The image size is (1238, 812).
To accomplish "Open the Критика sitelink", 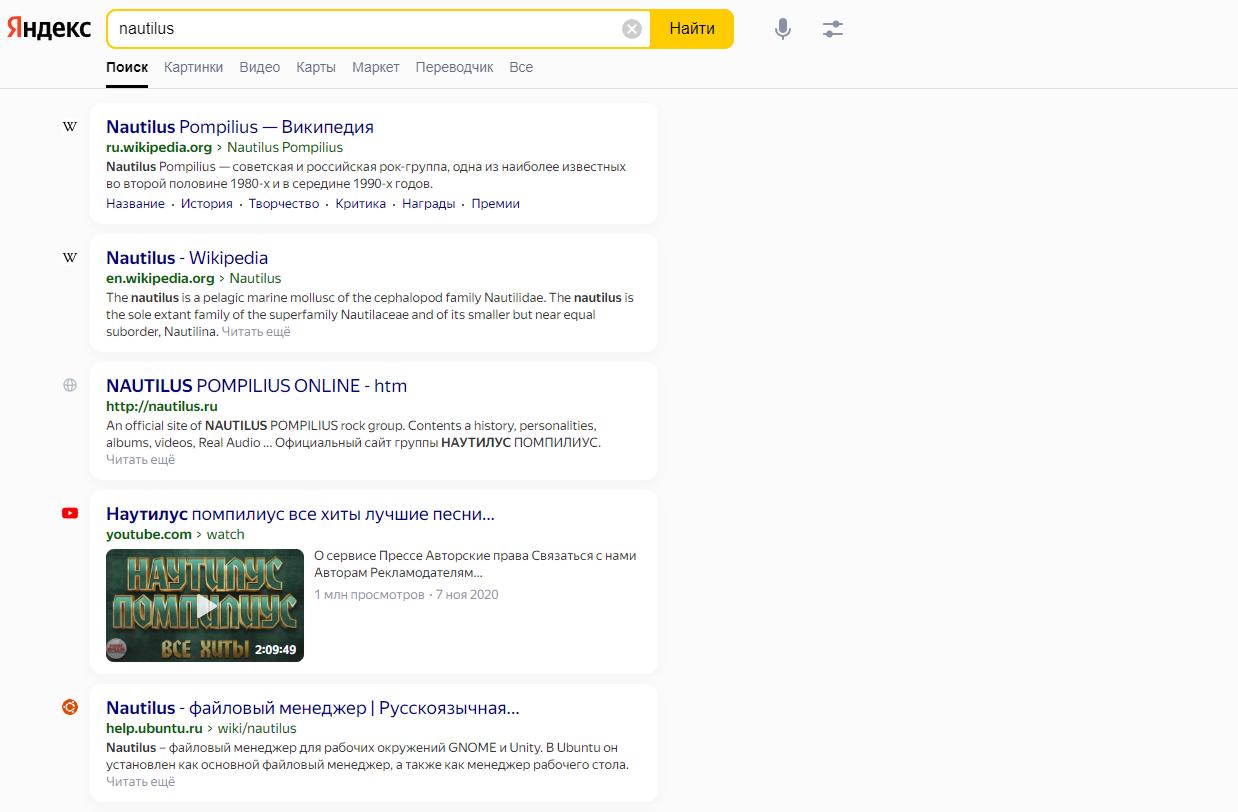I will (361, 203).
